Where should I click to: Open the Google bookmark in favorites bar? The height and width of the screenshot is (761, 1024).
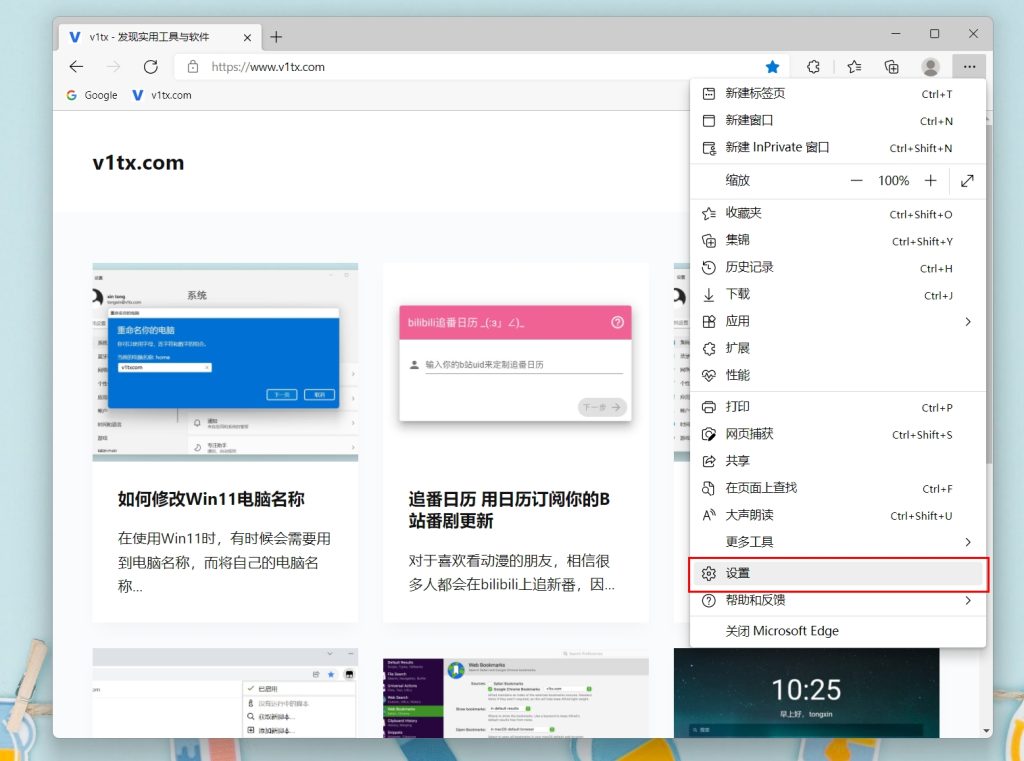click(92, 95)
